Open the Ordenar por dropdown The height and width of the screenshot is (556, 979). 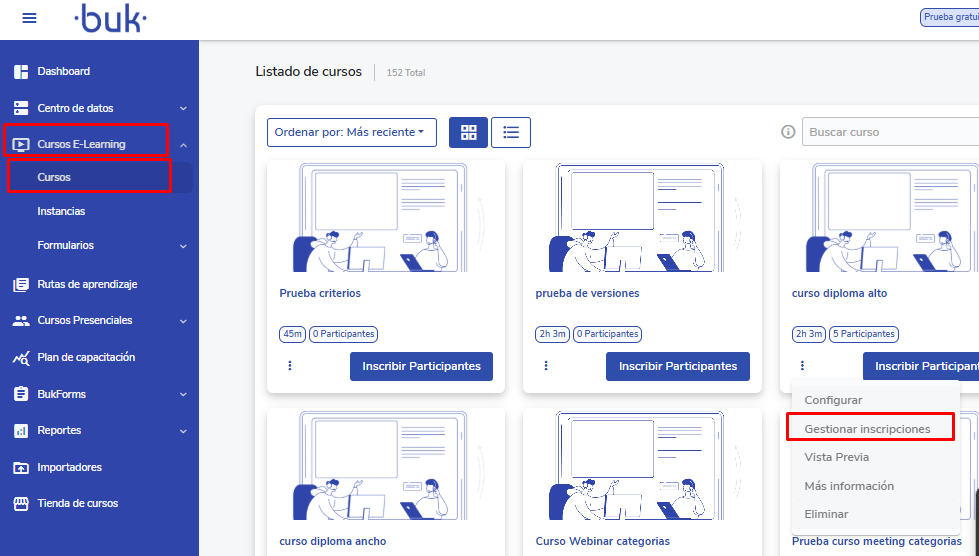(x=352, y=132)
